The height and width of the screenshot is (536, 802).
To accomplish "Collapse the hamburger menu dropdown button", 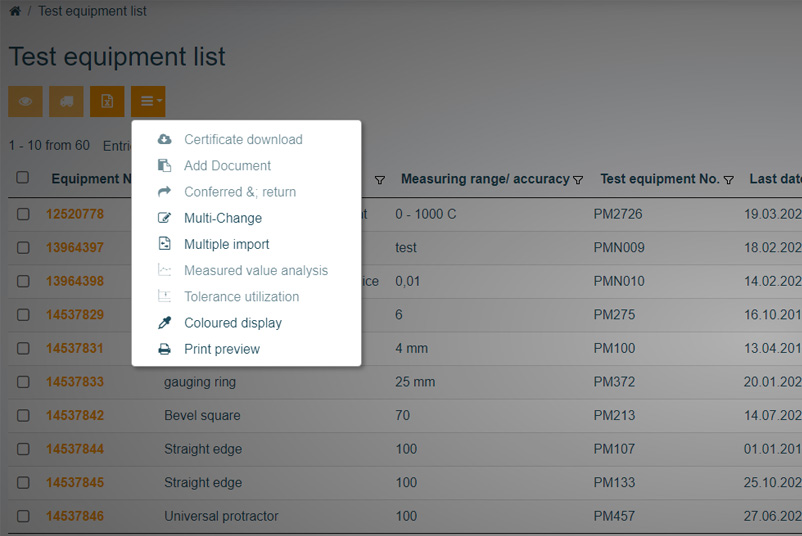I will 148,101.
